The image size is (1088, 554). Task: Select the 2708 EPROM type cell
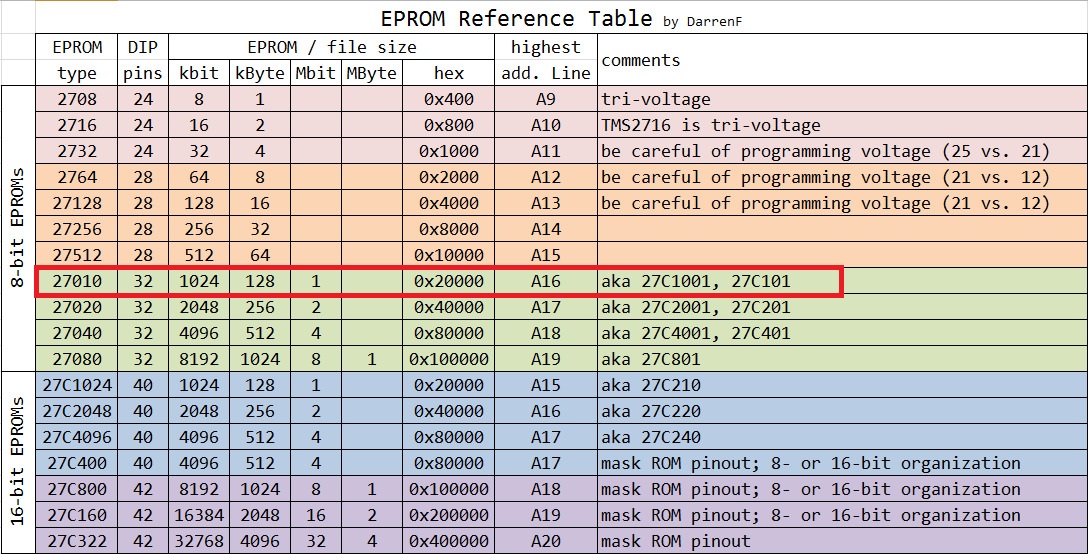pyautogui.click(x=77, y=100)
